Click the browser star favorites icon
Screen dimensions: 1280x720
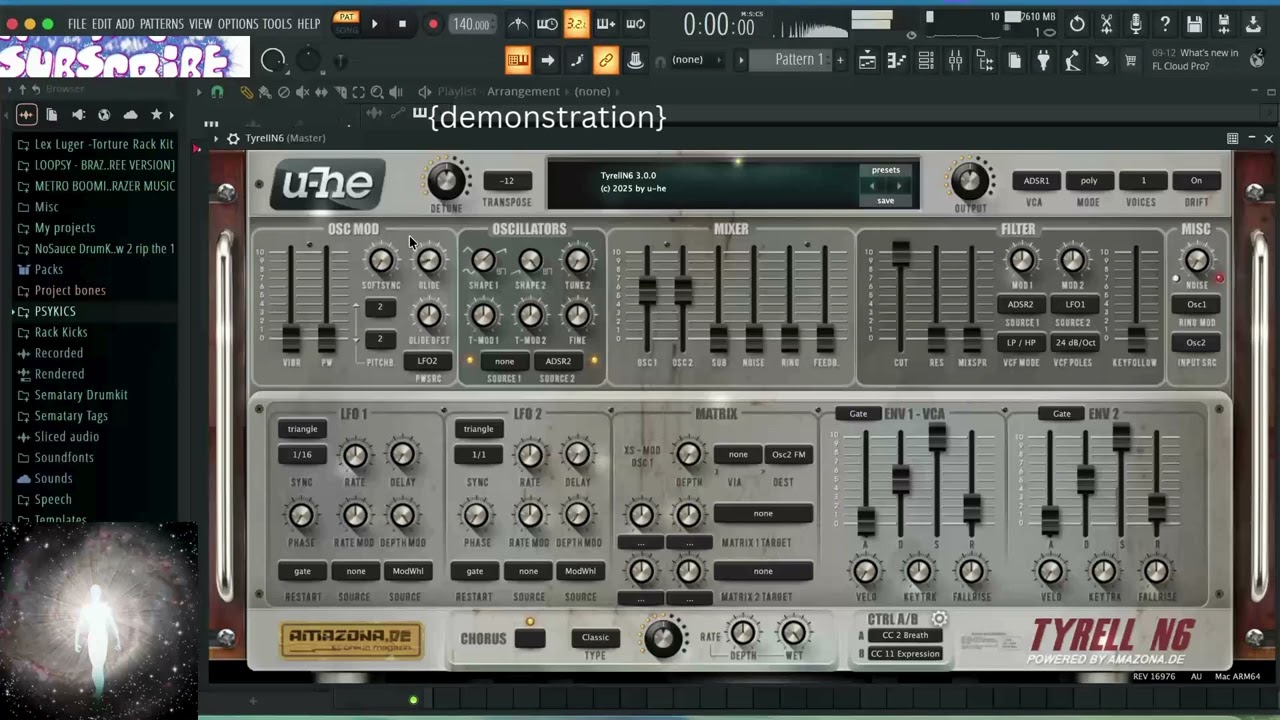(156, 115)
